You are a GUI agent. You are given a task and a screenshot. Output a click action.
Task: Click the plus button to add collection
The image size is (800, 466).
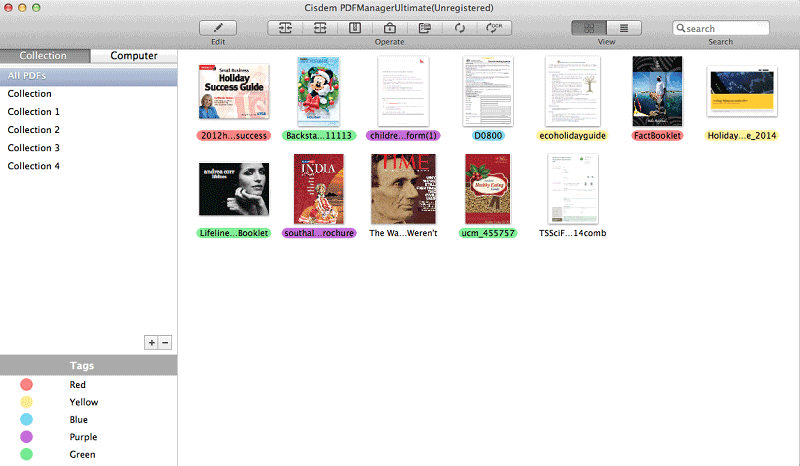(x=151, y=342)
